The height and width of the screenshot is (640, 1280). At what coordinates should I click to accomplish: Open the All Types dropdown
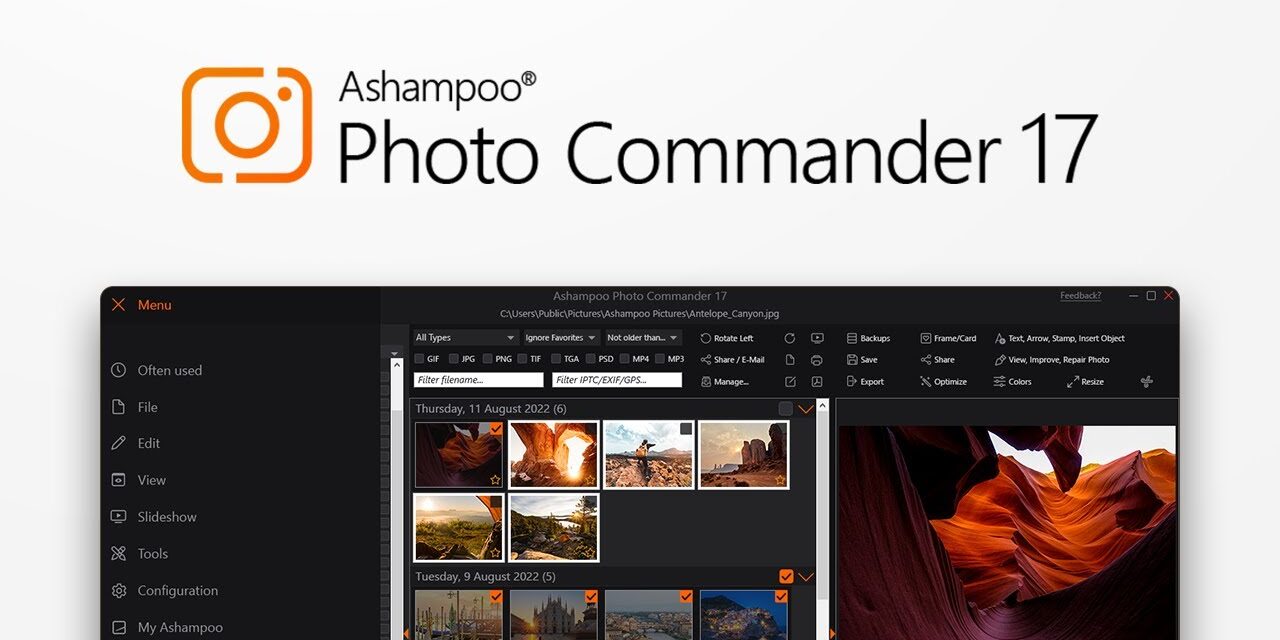tap(465, 338)
